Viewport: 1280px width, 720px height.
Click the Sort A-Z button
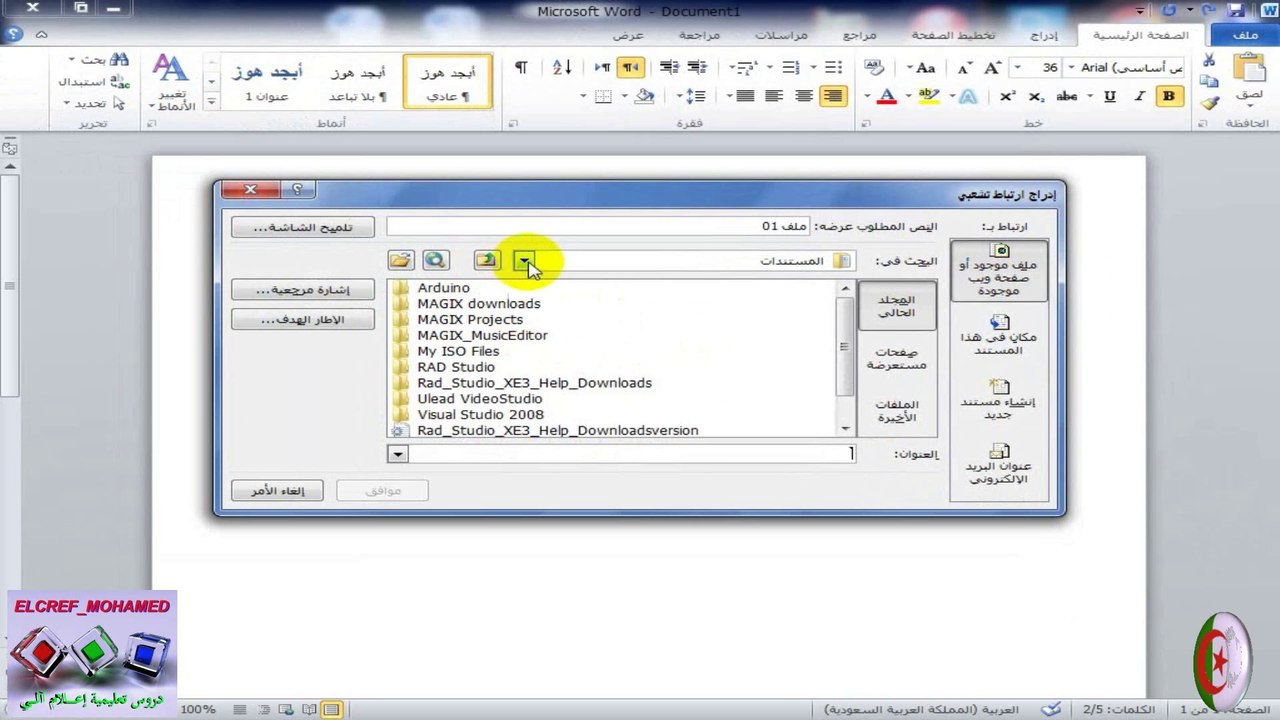(562, 68)
